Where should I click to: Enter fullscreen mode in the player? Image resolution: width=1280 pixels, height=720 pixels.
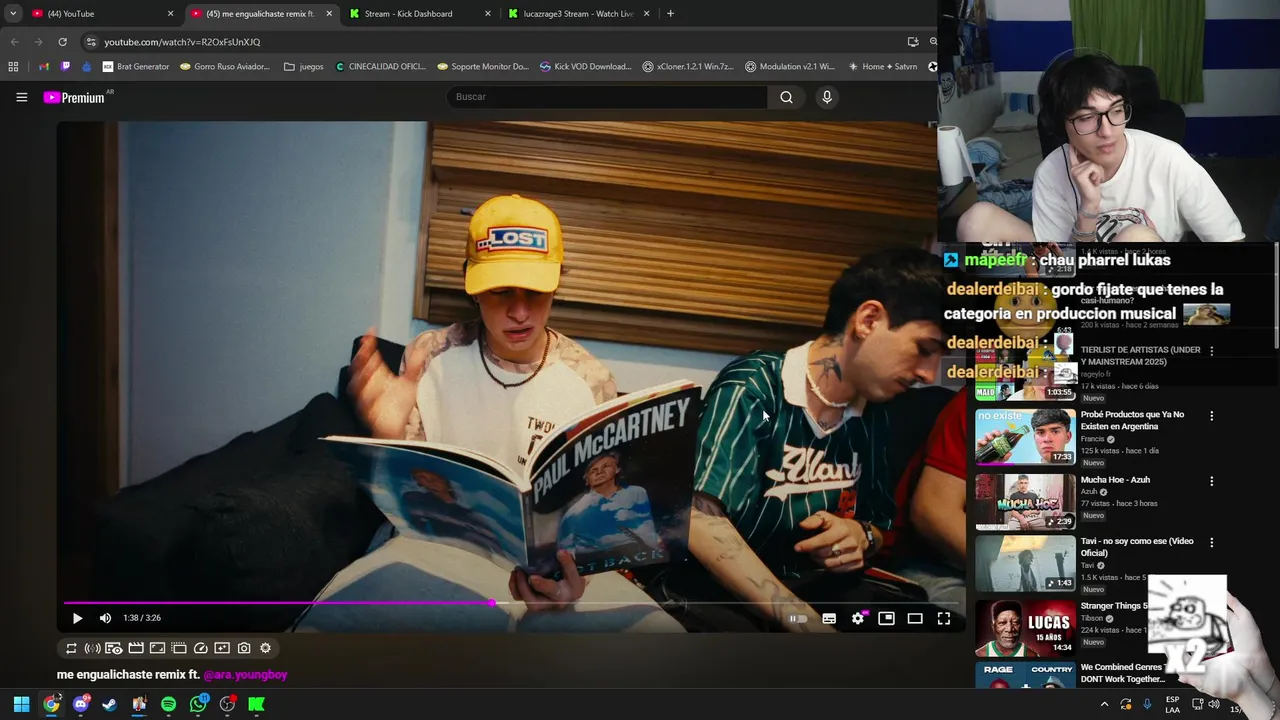[x=944, y=619]
